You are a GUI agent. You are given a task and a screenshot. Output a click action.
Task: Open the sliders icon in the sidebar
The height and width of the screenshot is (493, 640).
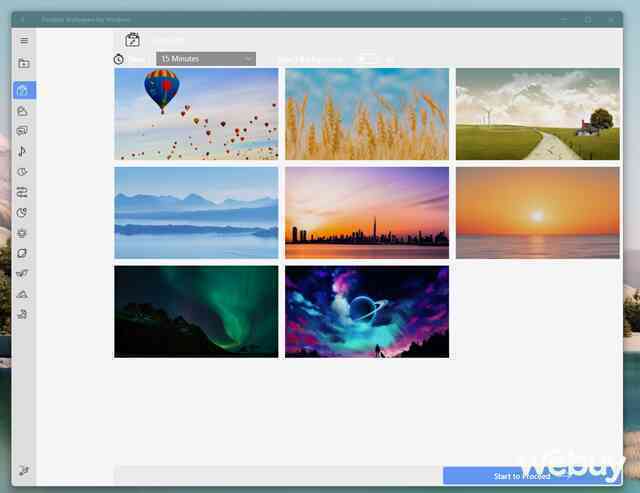pyautogui.click(x=22, y=192)
